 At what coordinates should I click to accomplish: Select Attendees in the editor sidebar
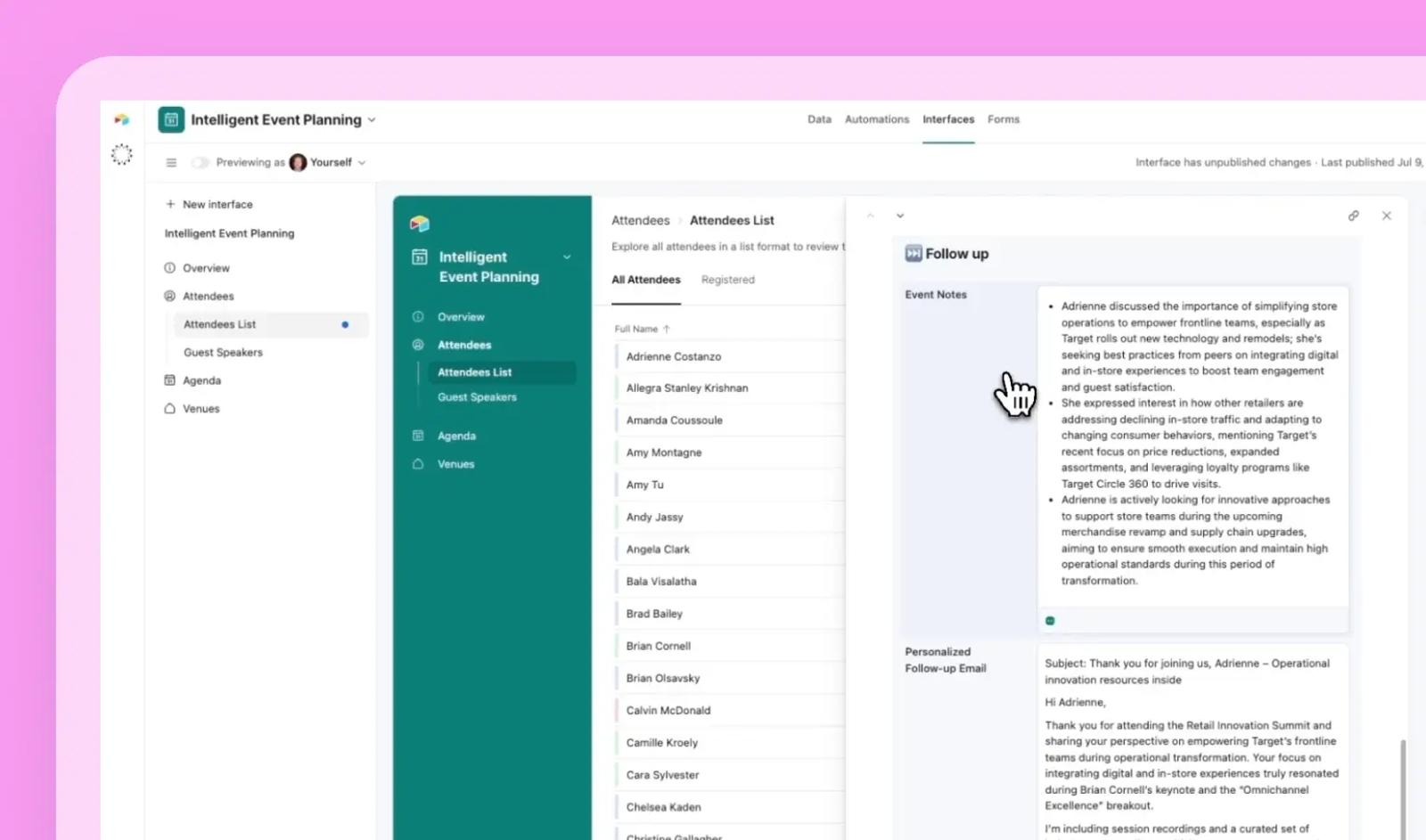pos(209,296)
